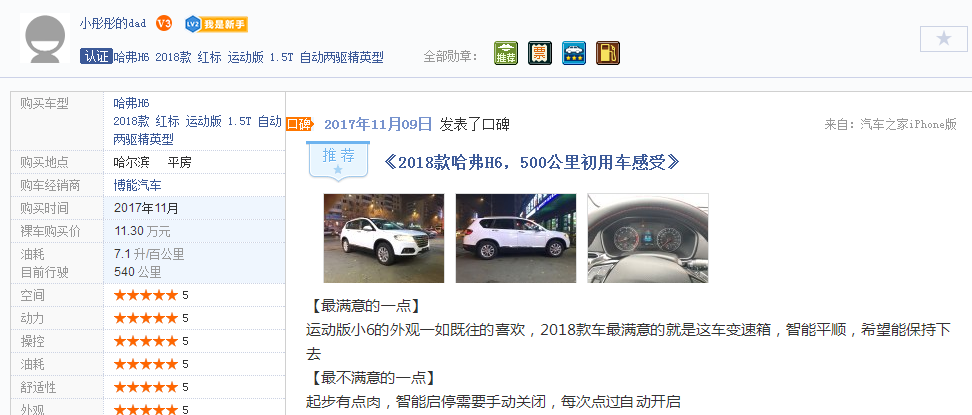This screenshot has height=415, width=972.
Task: Click the LV2 我是新手 badge
Action: 216,25
